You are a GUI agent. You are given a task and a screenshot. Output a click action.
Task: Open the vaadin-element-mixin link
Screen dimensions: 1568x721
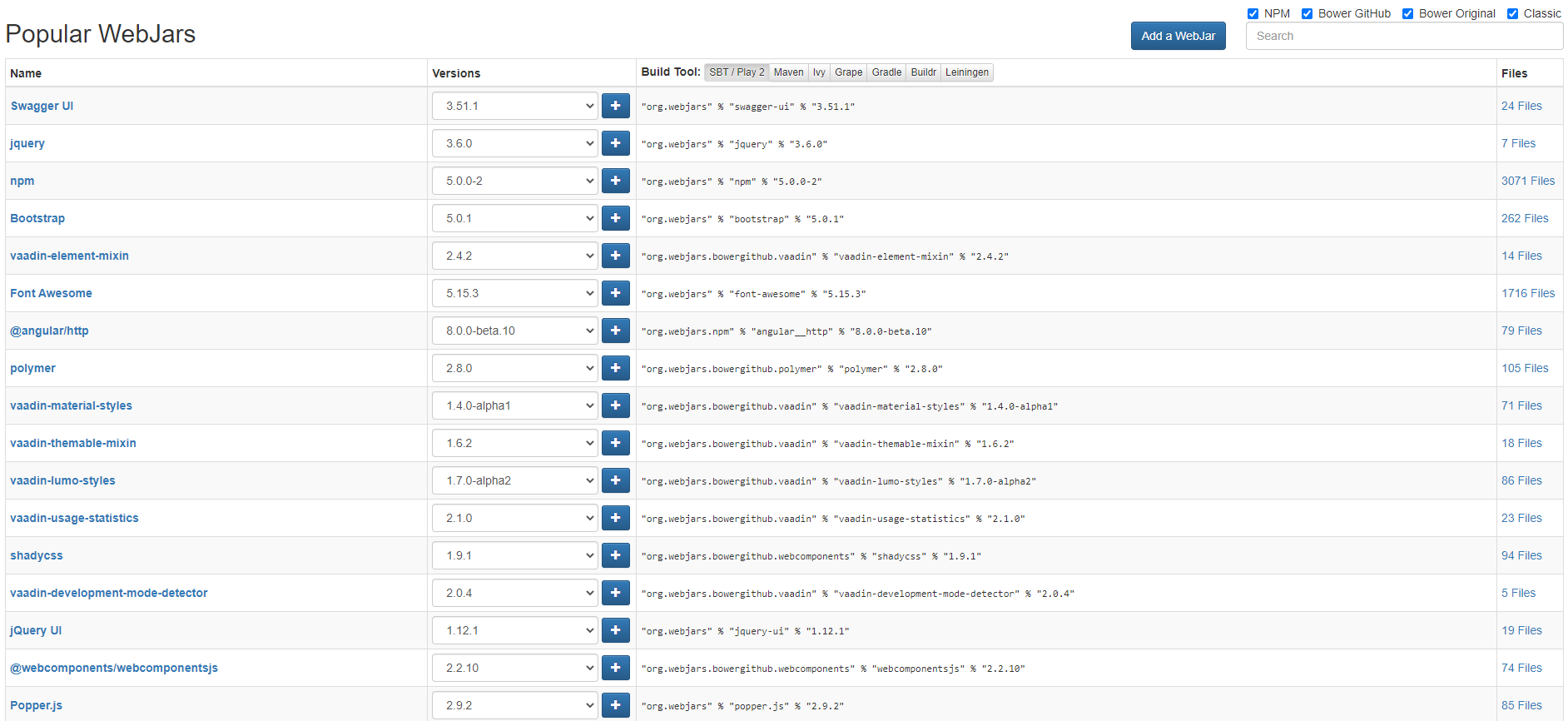coord(69,256)
